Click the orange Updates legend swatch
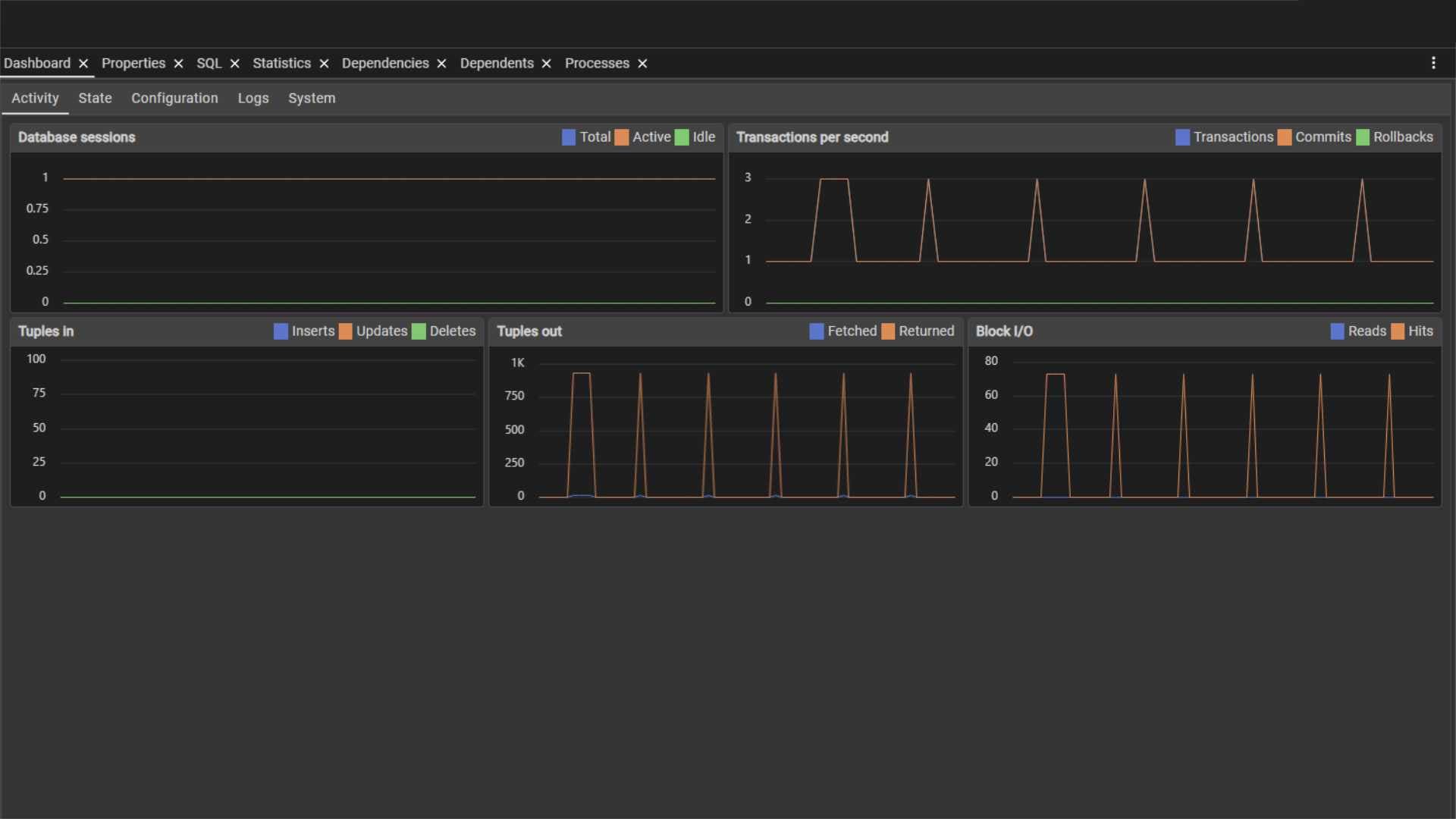 click(346, 331)
